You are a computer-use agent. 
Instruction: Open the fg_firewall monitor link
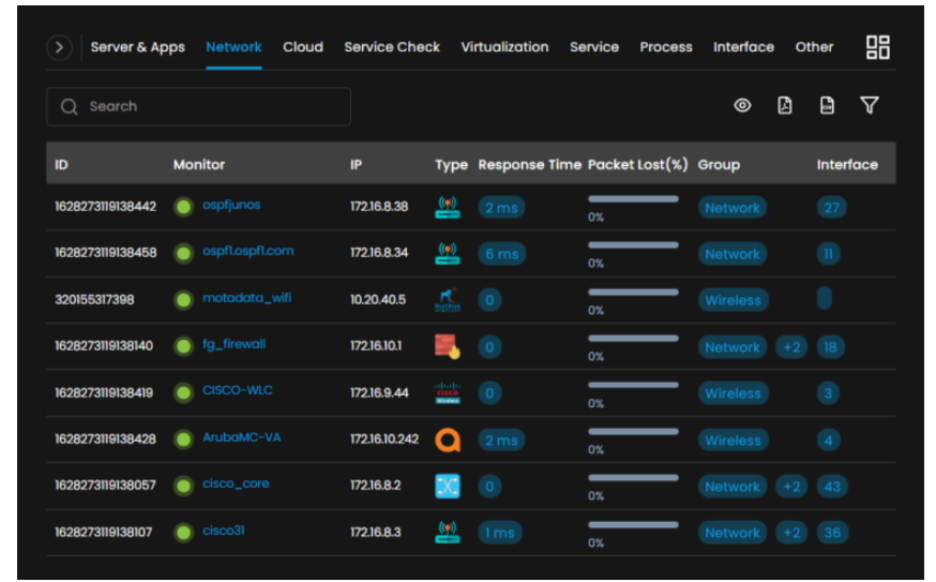[233, 344]
